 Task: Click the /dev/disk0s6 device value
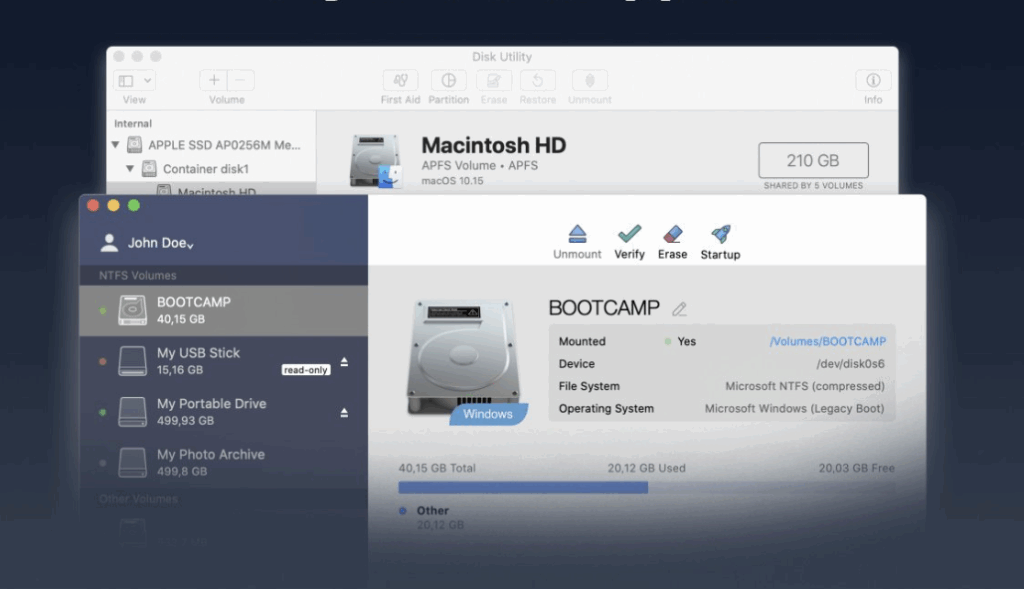pos(850,364)
